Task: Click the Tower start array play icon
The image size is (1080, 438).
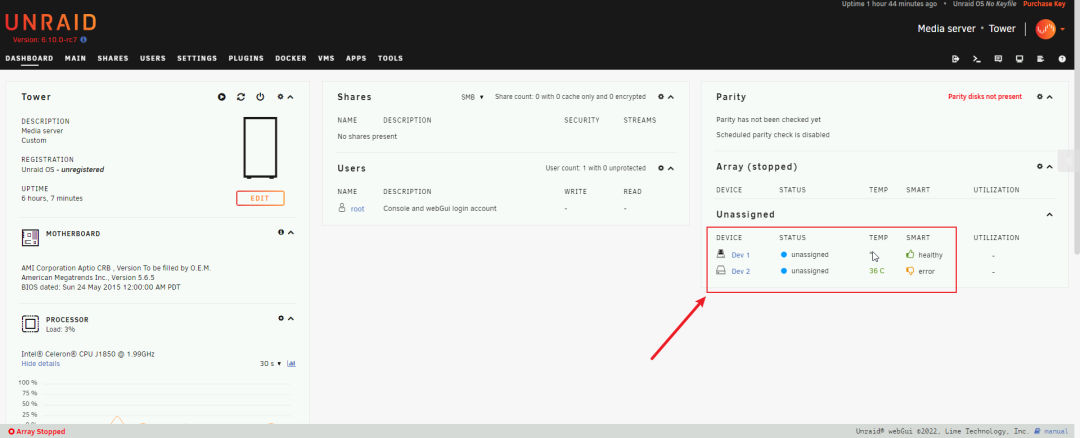Action: tap(222, 97)
